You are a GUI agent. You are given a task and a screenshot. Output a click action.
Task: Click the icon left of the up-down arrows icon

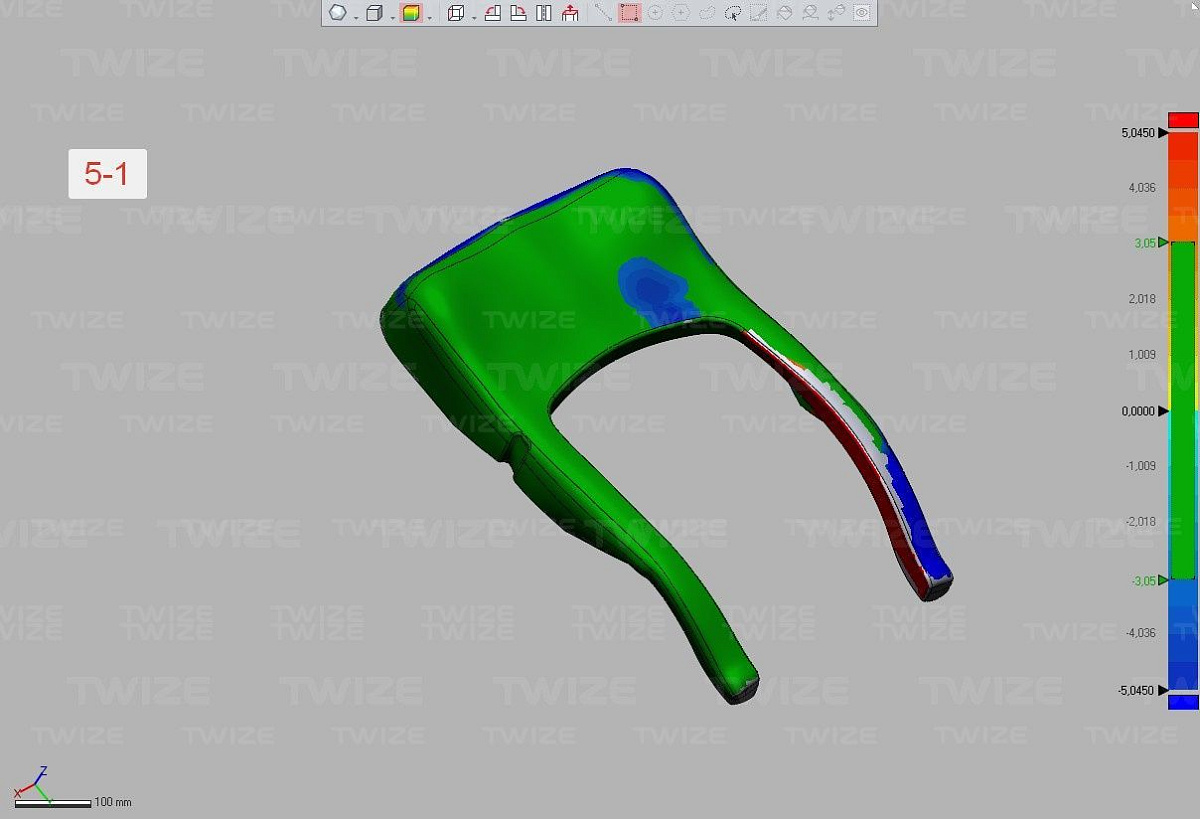811,13
